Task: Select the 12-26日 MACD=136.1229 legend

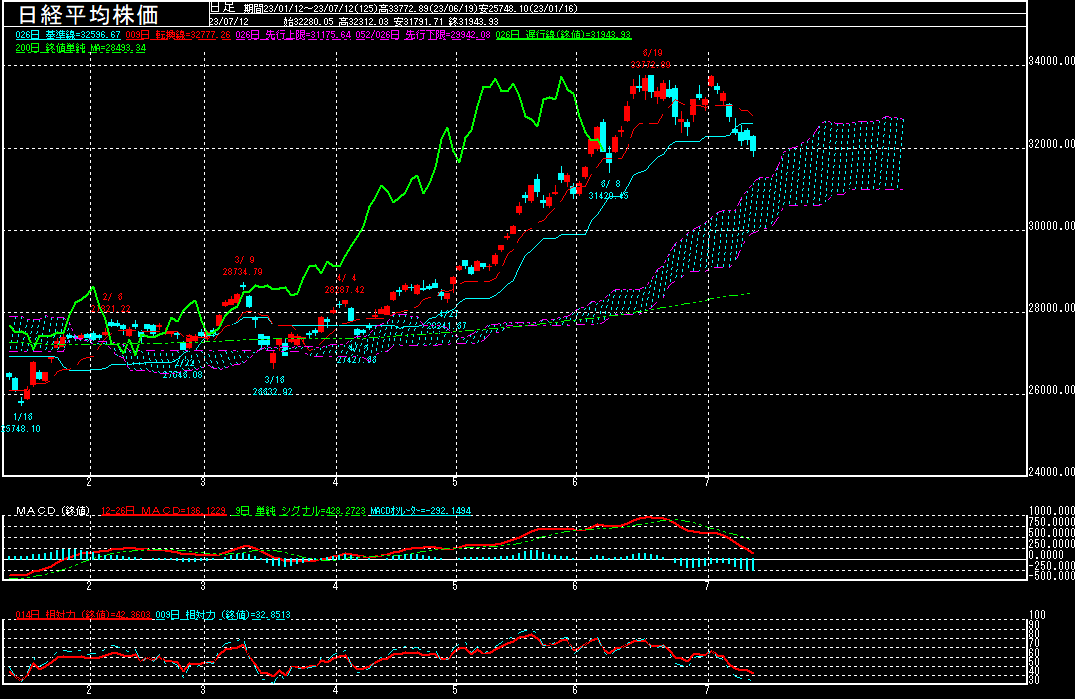Action: (163, 510)
